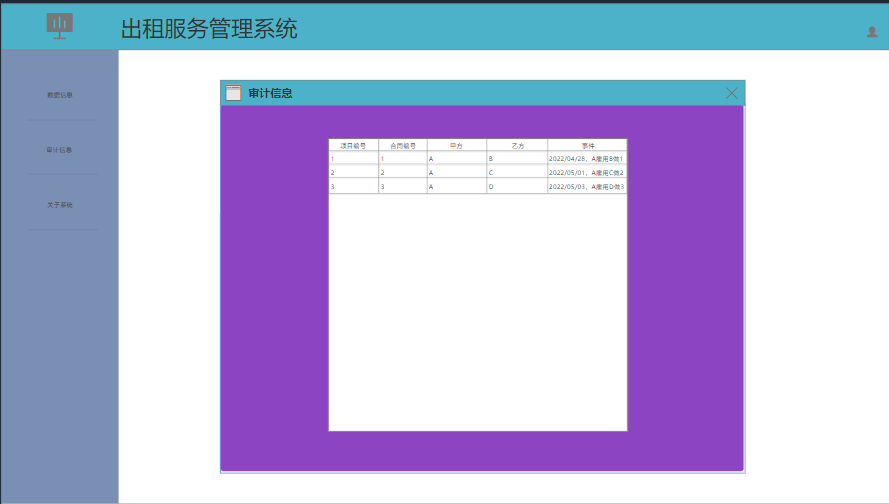Viewport: 889px width, 504px height.
Task: Open the user profile icon in header
Action: click(x=872, y=32)
